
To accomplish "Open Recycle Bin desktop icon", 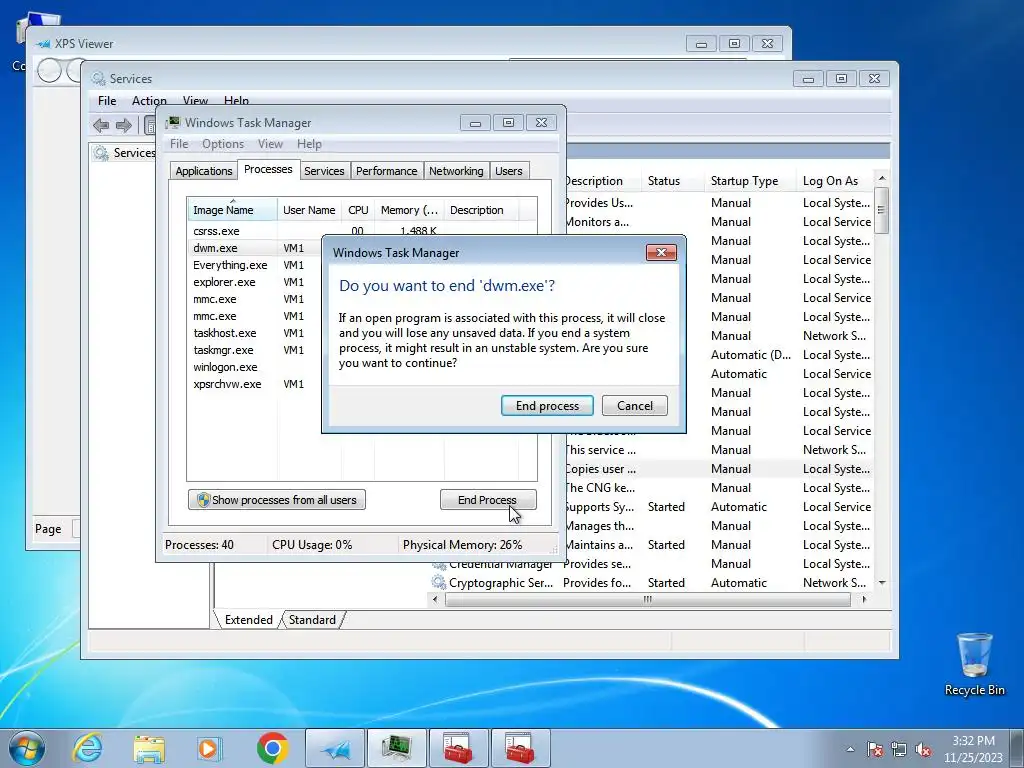I will [974, 664].
